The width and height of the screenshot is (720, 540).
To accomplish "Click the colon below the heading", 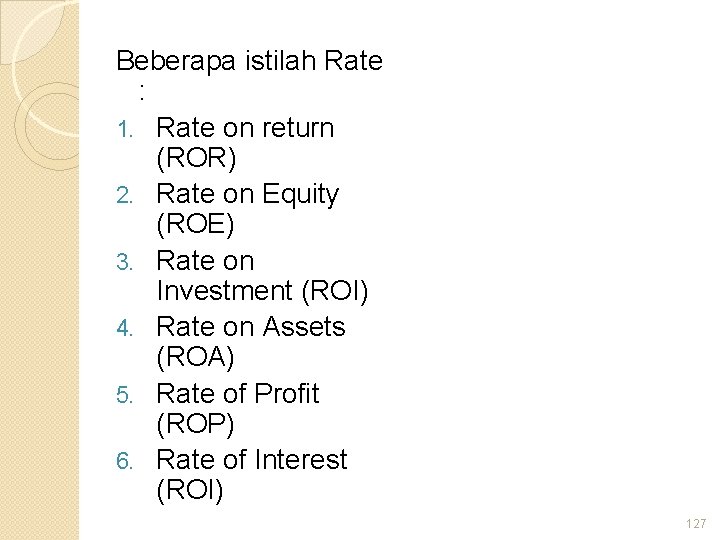I will click(x=143, y=93).
